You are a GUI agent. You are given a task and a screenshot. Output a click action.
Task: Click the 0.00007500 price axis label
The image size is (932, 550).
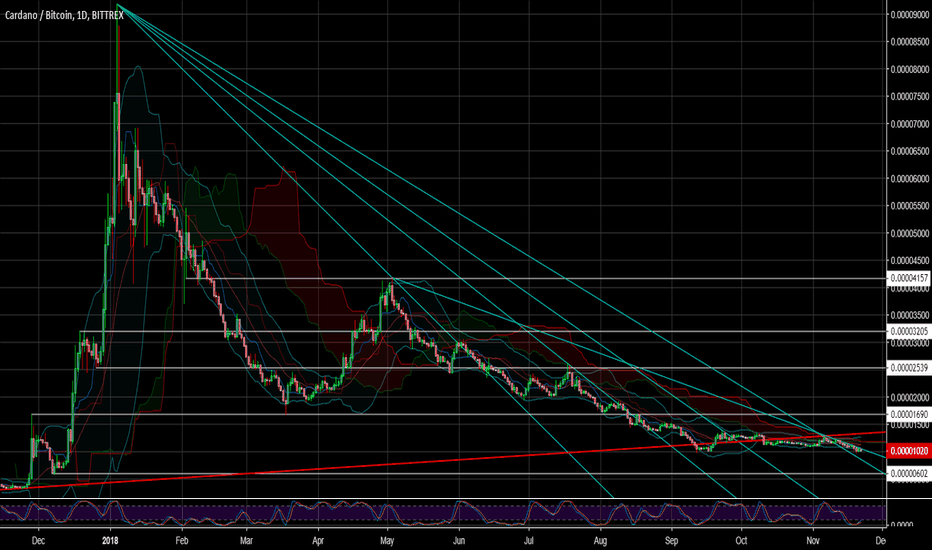909,97
